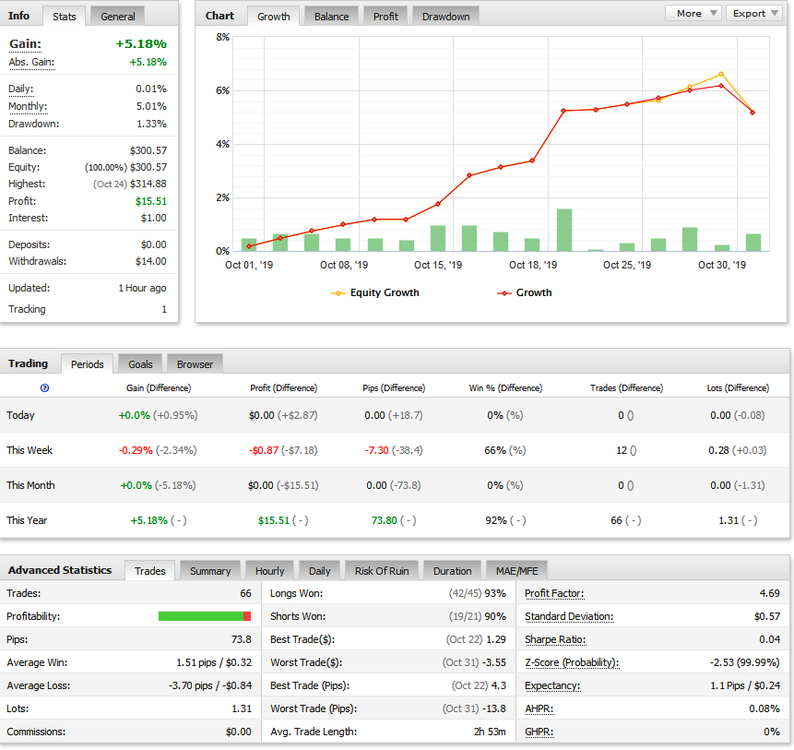Click the Longs Won value 93%
The height and width of the screenshot is (750, 794).
click(495, 594)
